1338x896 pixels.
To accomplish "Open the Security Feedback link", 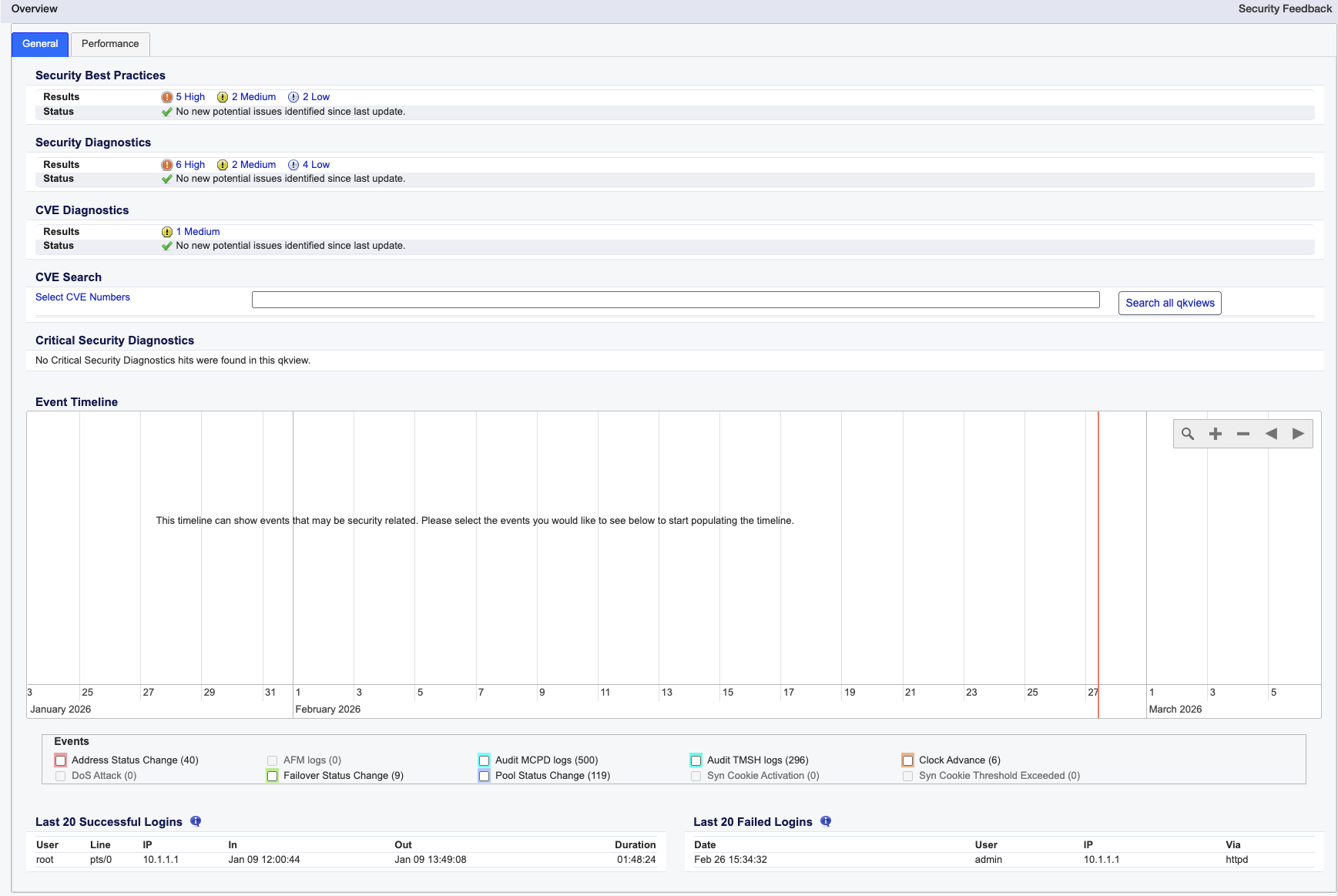I will coord(1285,8).
